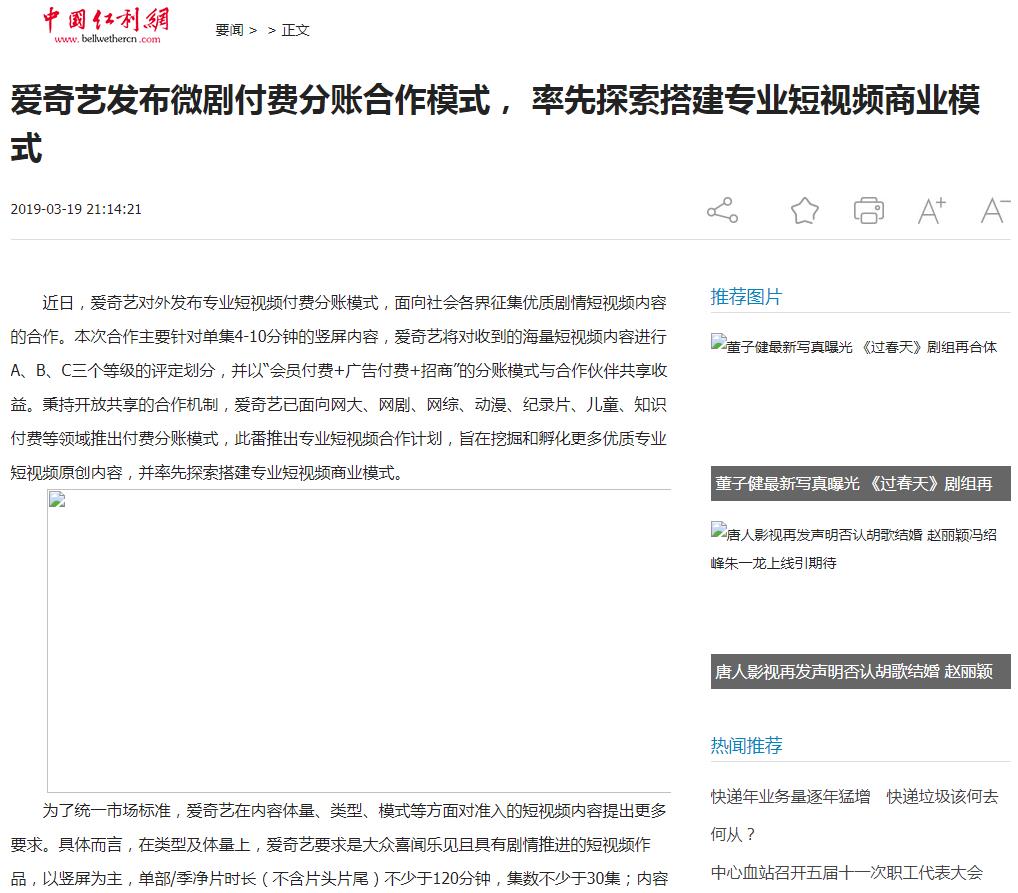Image resolution: width=1018 pixels, height=893 pixels.
Task: Click paragraph beginning 近日，爱奇艺对外发布专业短视频
Action: click(x=339, y=387)
